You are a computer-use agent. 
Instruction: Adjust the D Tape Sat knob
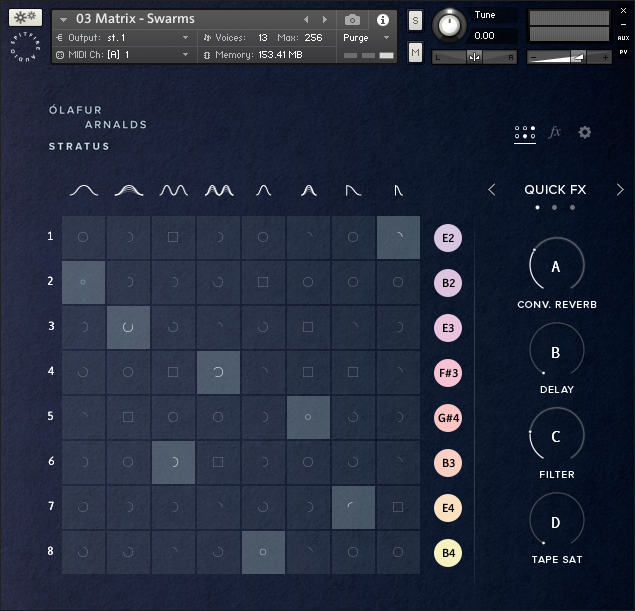click(x=556, y=520)
